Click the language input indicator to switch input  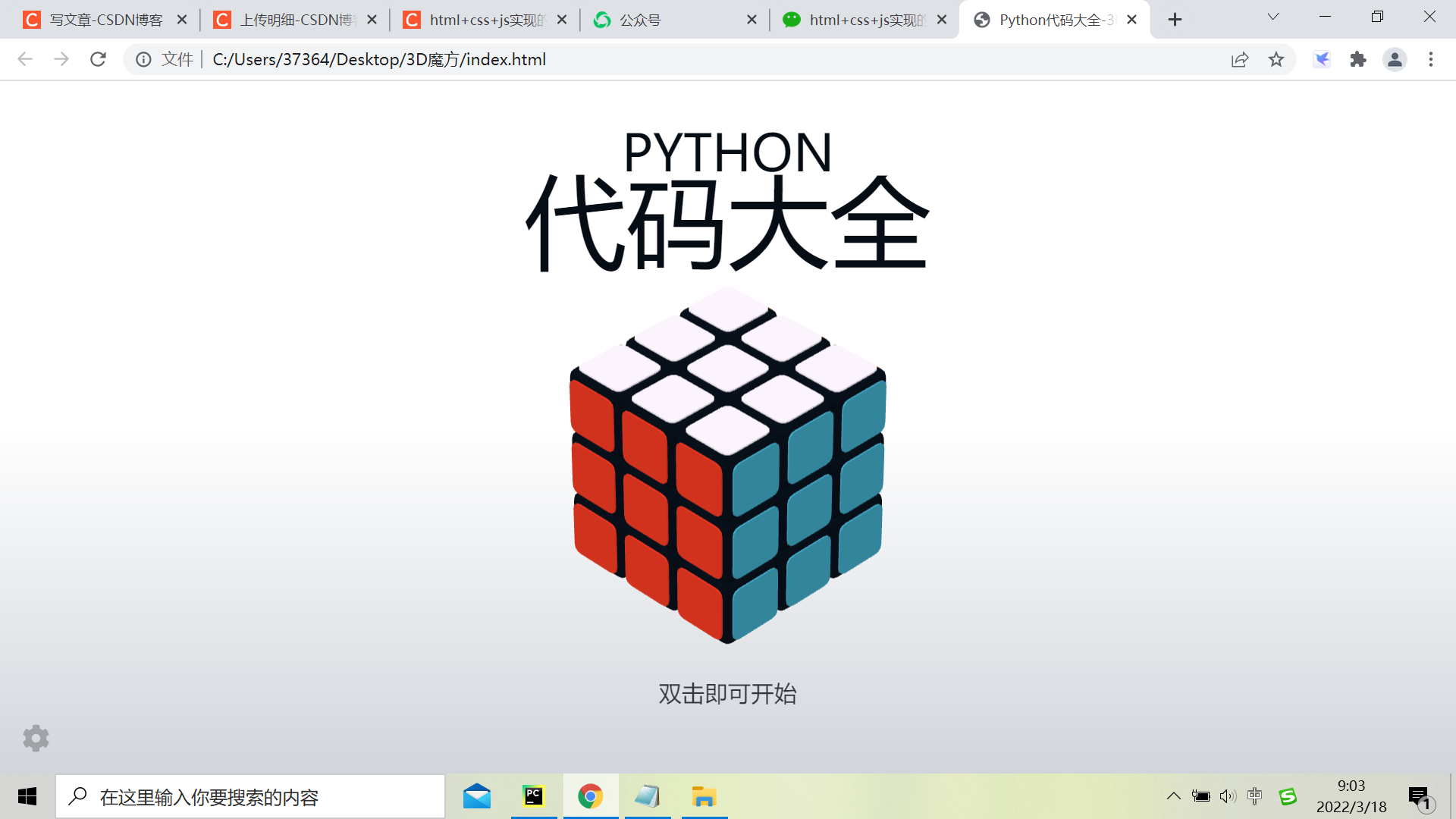1254,795
